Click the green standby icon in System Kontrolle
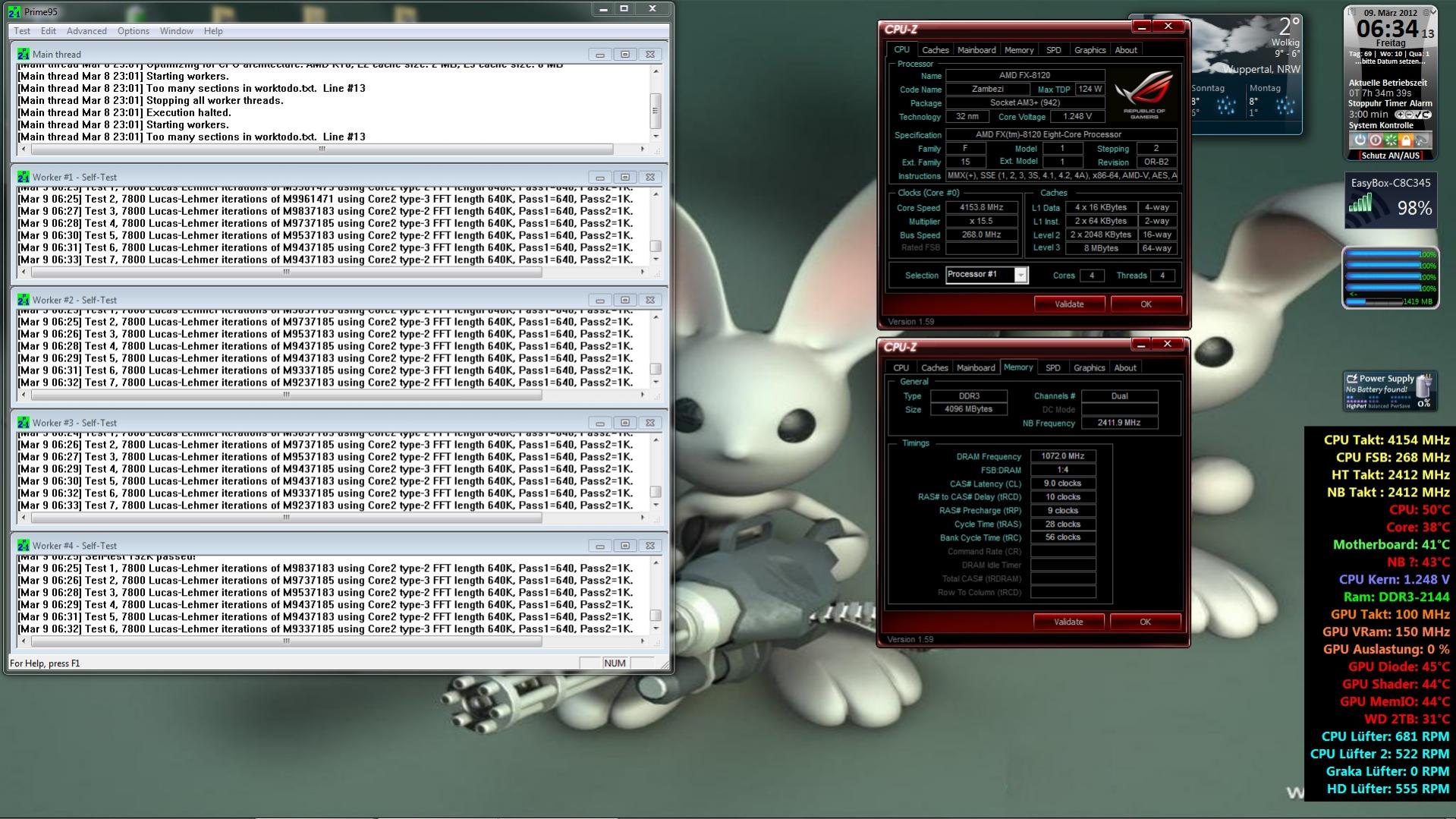The height and width of the screenshot is (819, 1456). click(1391, 140)
